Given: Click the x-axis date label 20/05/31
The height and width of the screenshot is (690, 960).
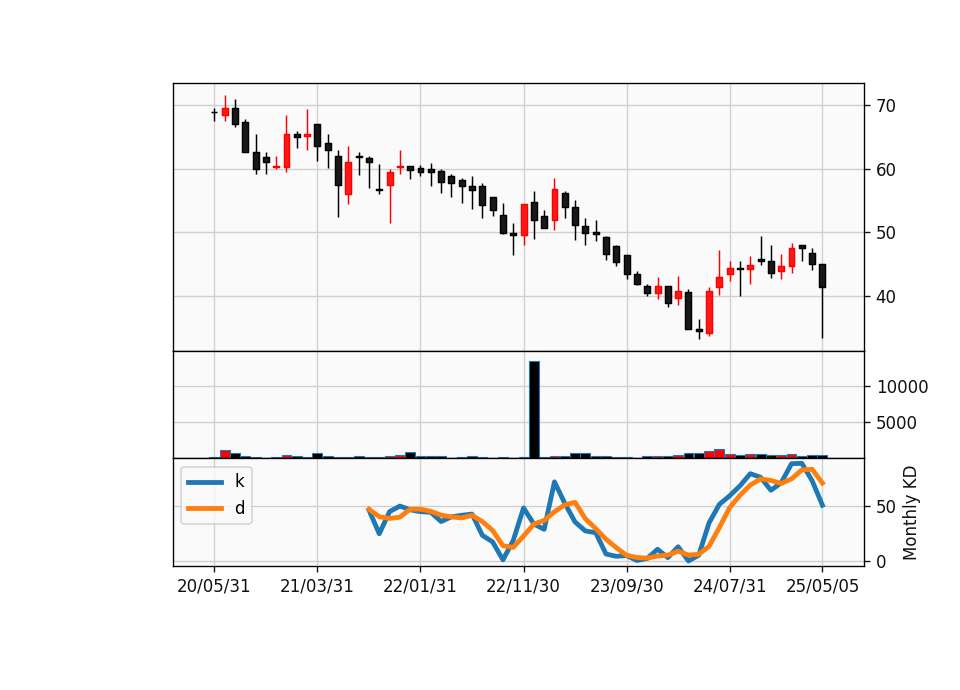Looking at the screenshot, I should click(214, 586).
